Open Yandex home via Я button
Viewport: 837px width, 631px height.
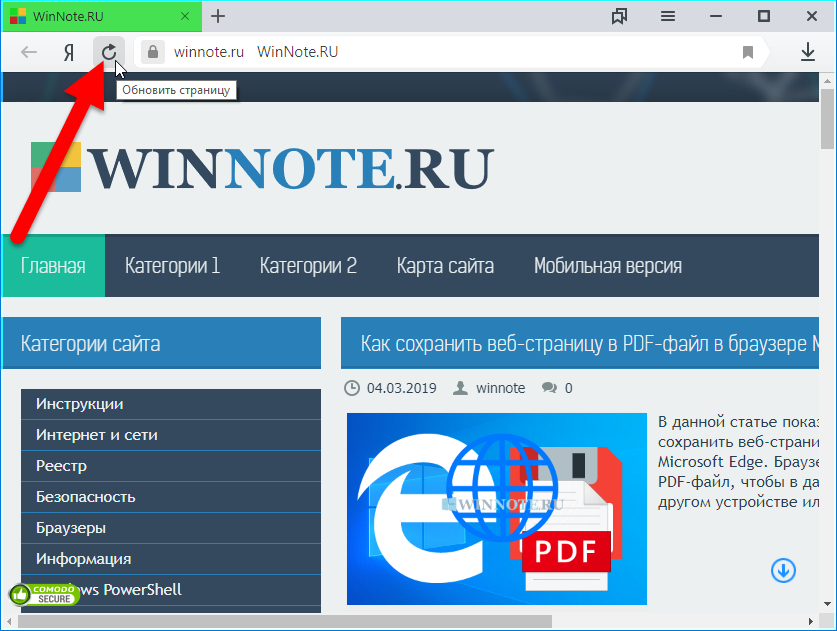coord(69,52)
